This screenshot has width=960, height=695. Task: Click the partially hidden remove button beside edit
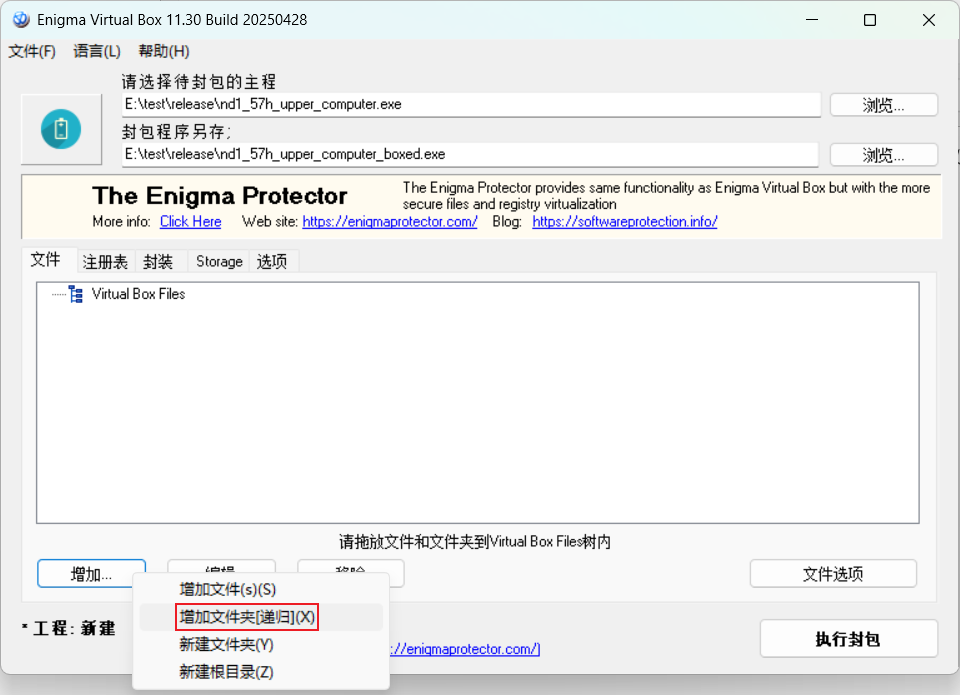click(x=350, y=566)
